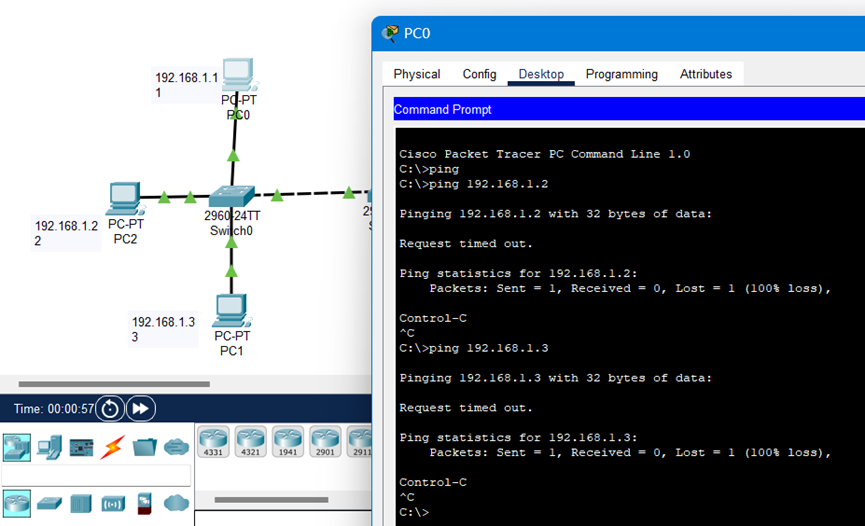Click the 192.168.1.3 note label
This screenshot has width=865, height=526.
(x=163, y=330)
